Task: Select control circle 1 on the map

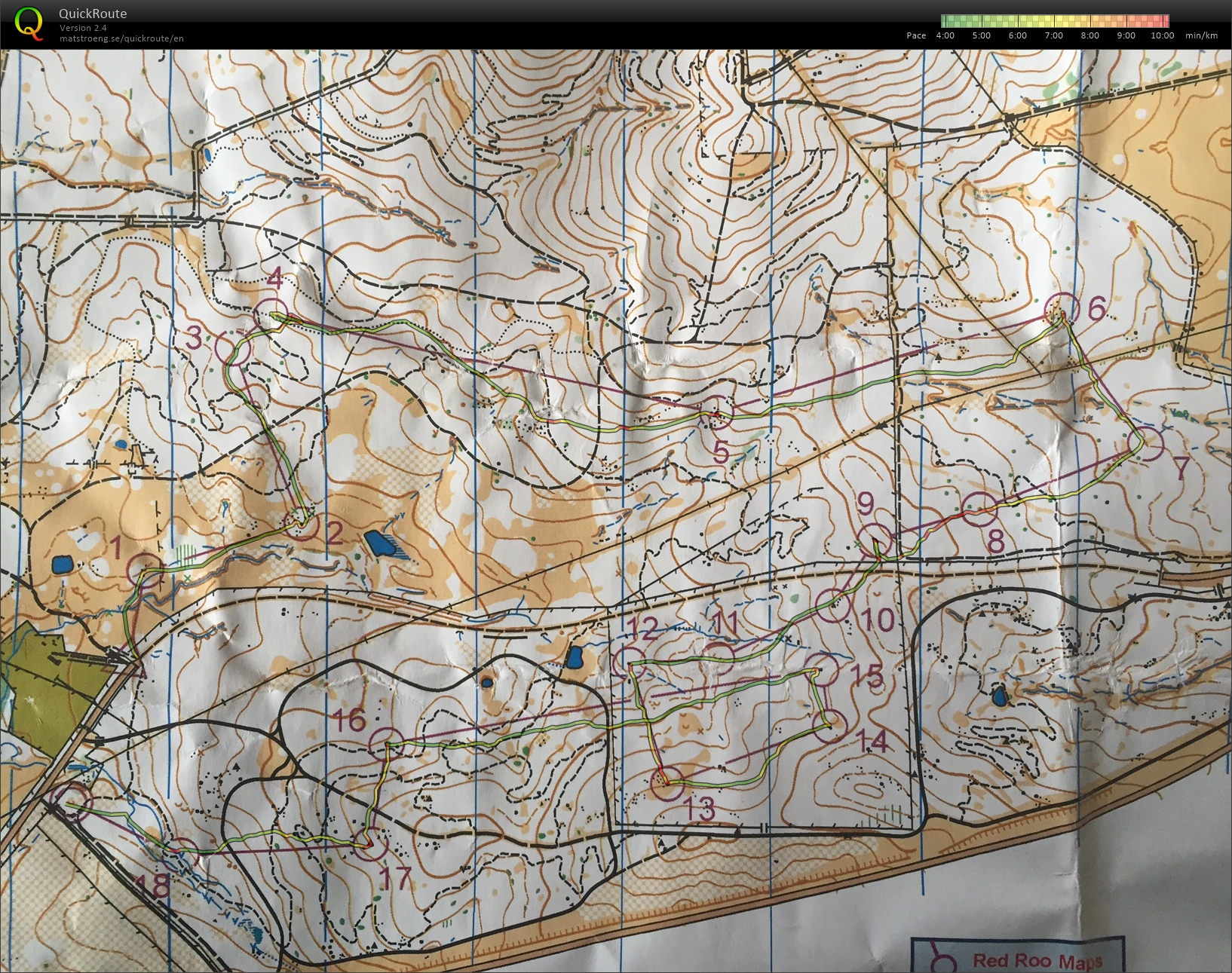Action: point(144,570)
